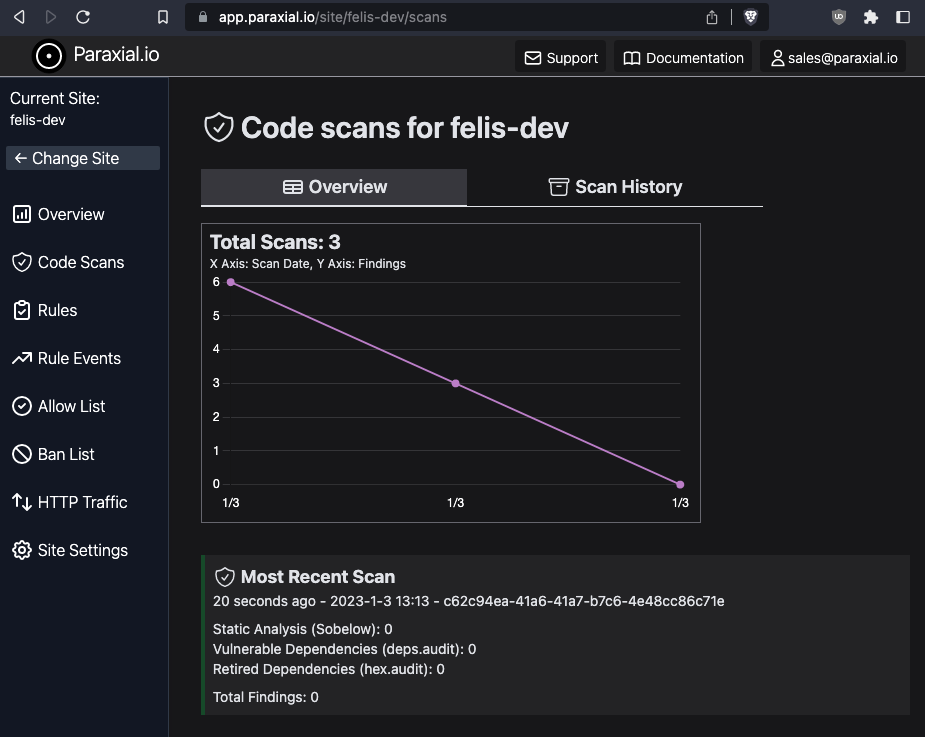Click the chart point at 0 findings

[x=680, y=484]
